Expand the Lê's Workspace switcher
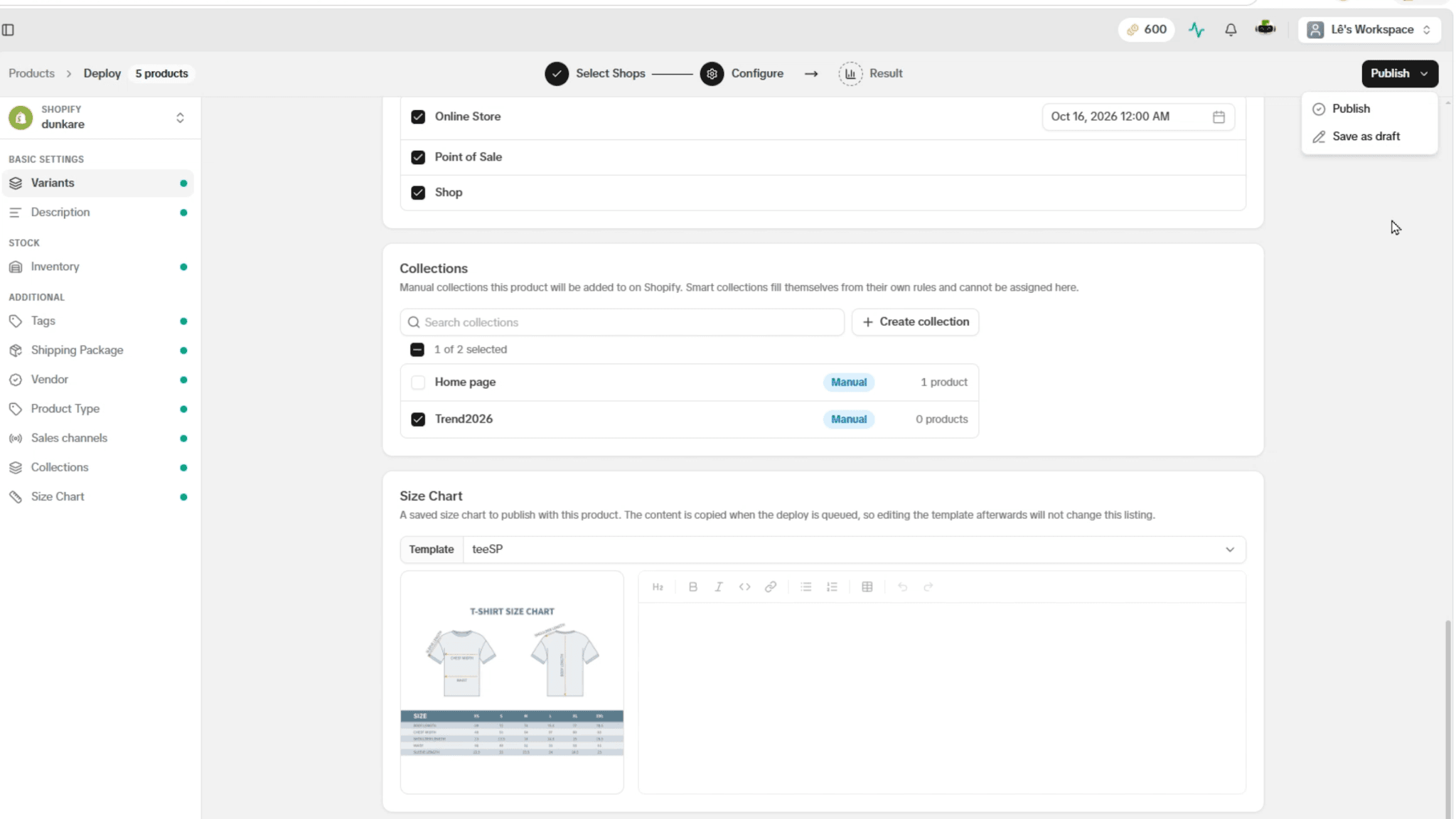Viewport: 1456px width, 819px height. tap(1369, 30)
